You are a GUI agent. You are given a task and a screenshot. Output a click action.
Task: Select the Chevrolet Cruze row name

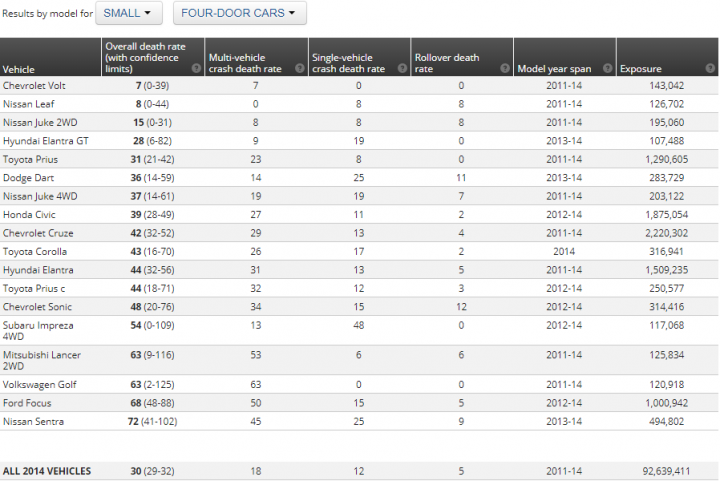tap(38, 233)
